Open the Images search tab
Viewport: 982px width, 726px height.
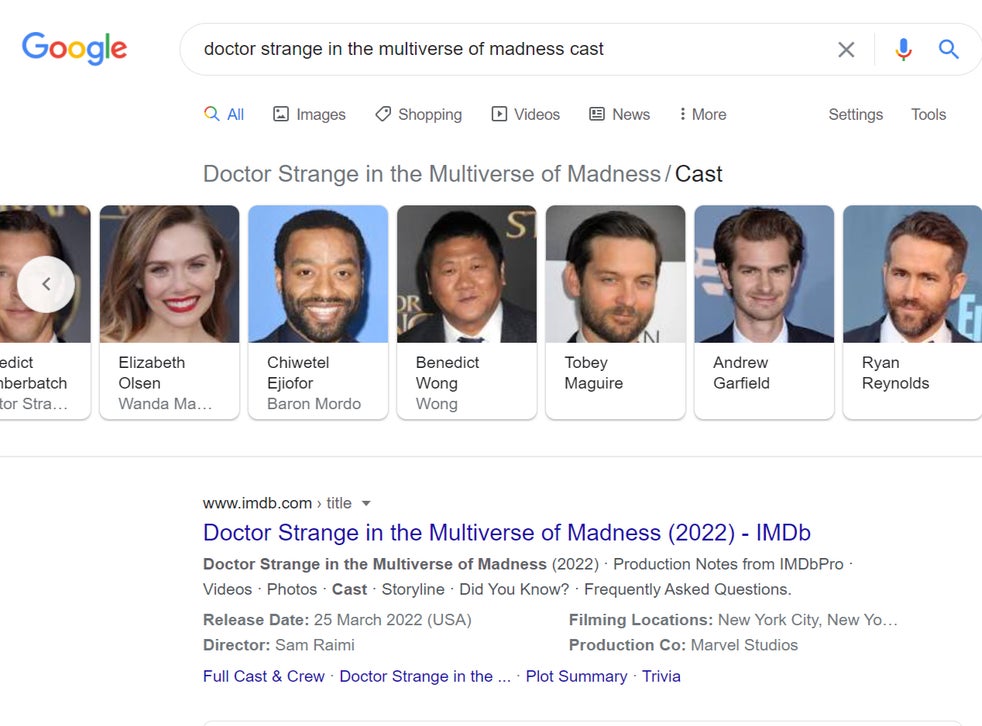click(309, 114)
